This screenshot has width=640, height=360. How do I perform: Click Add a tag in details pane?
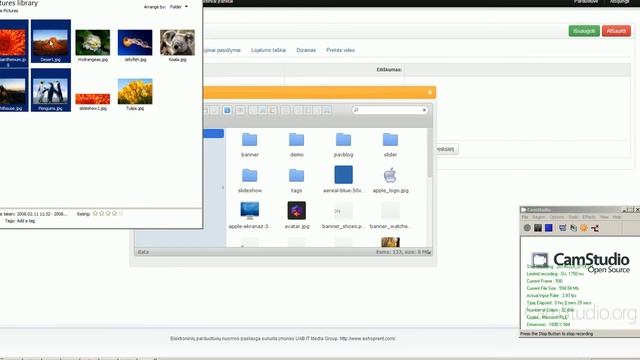click(26, 221)
